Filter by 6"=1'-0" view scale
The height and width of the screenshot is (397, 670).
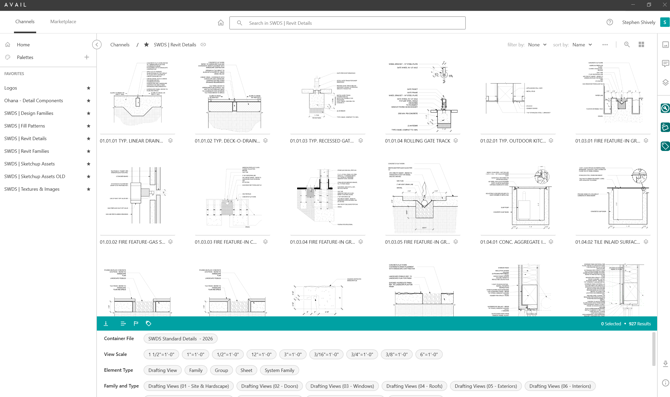(428, 354)
